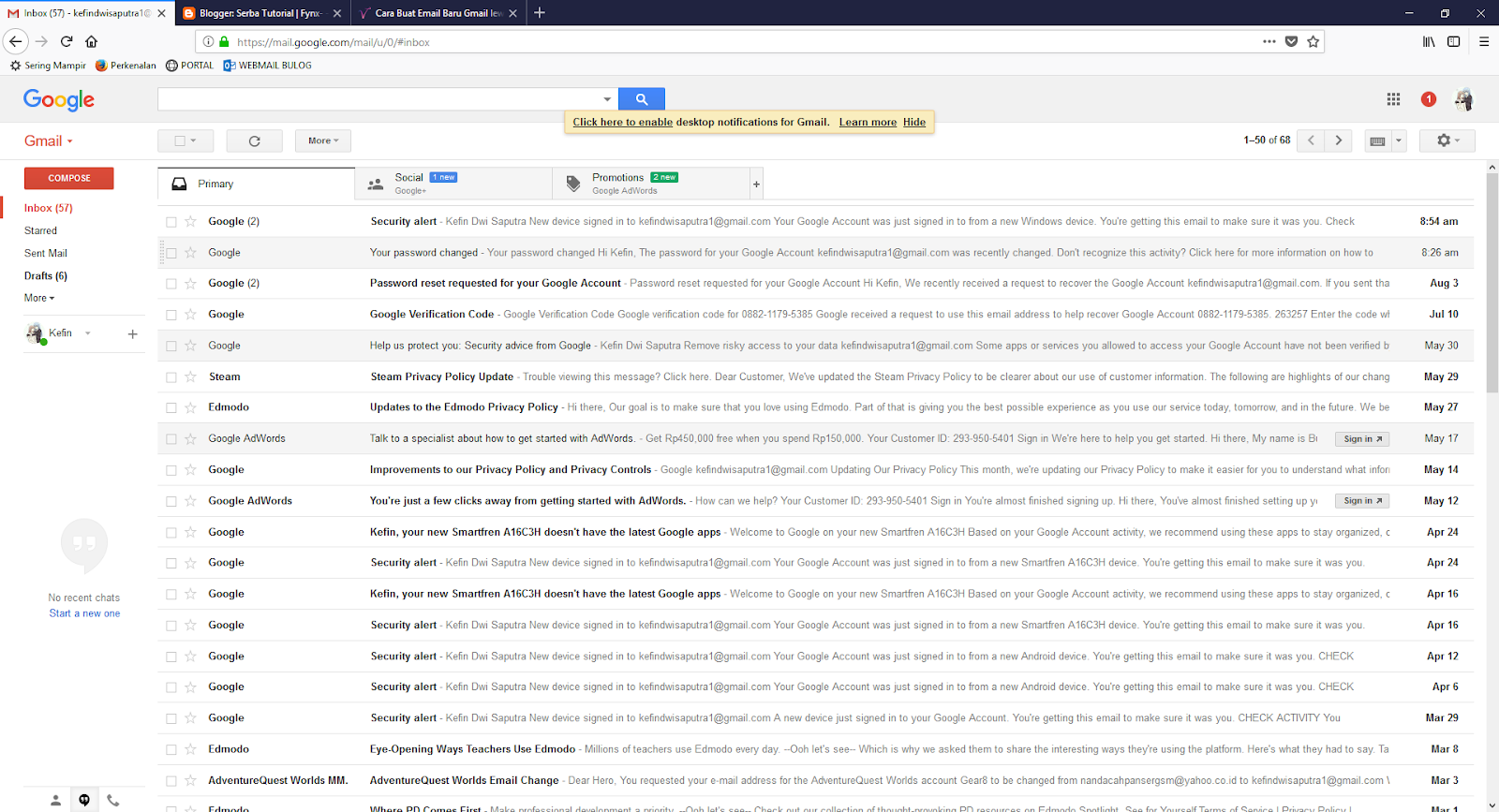Tick checkbox for Talk to a specialist email

[171, 439]
